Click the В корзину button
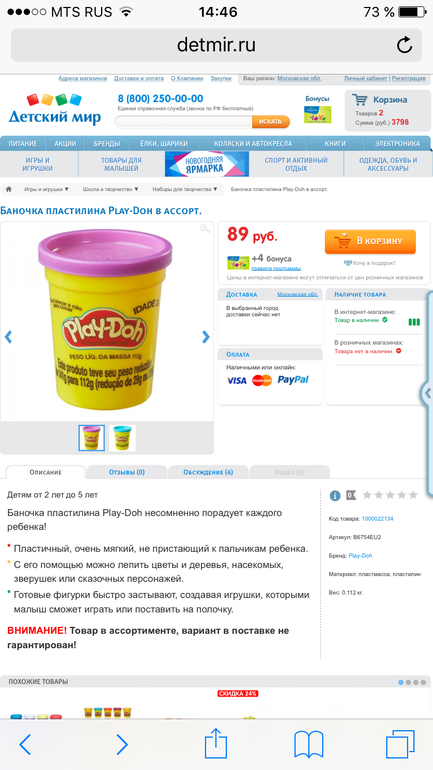Viewport: 433px width, 770px height. (x=370, y=241)
